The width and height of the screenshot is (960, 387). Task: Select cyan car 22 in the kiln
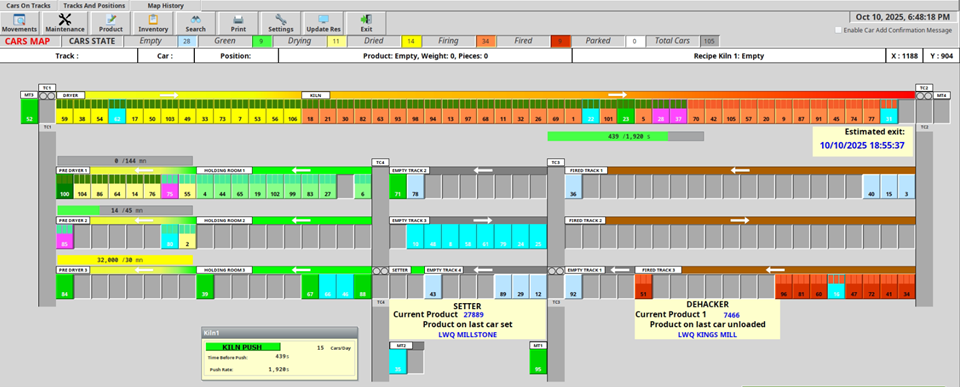(591, 111)
